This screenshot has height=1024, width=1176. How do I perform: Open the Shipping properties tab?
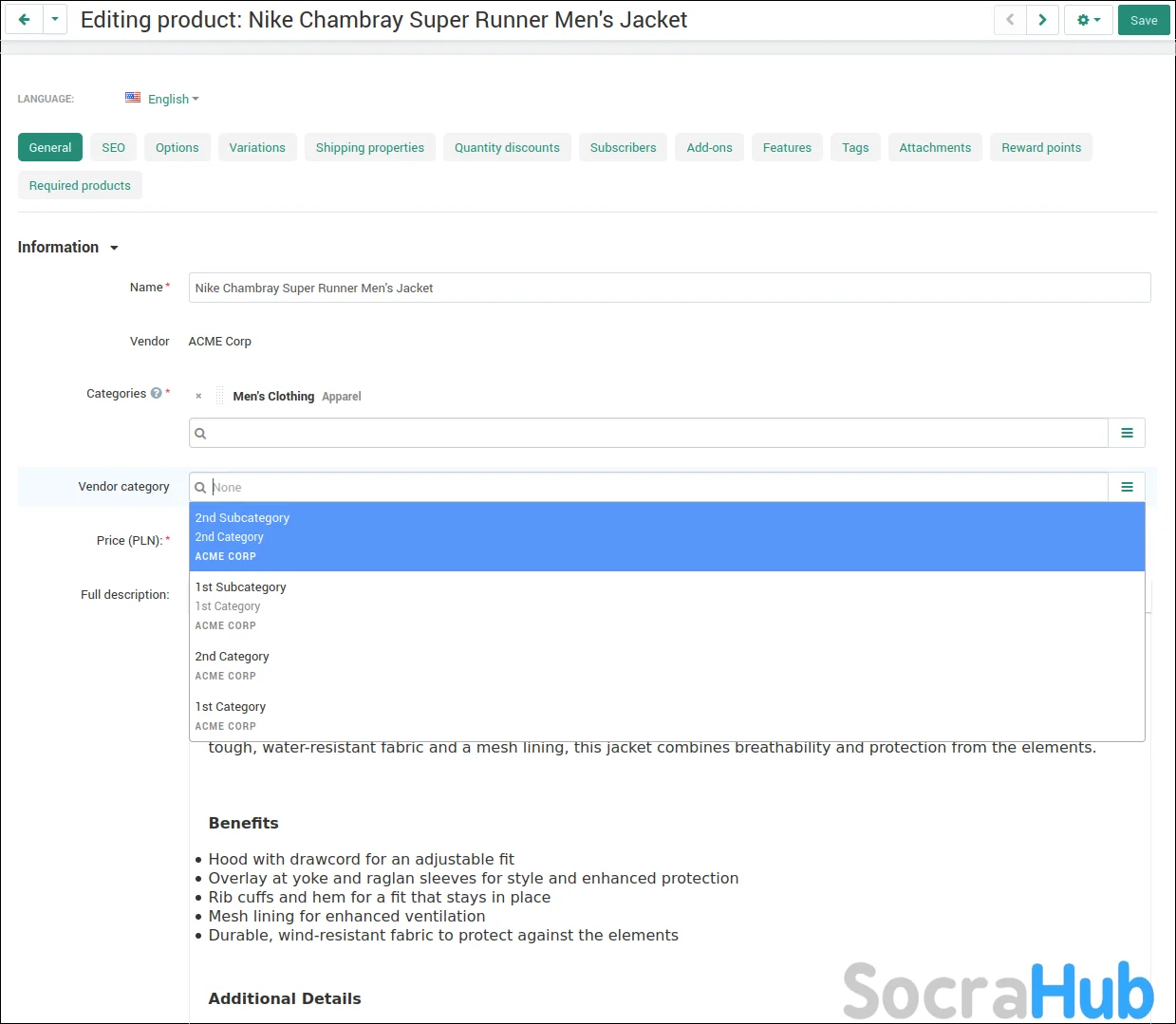369,148
